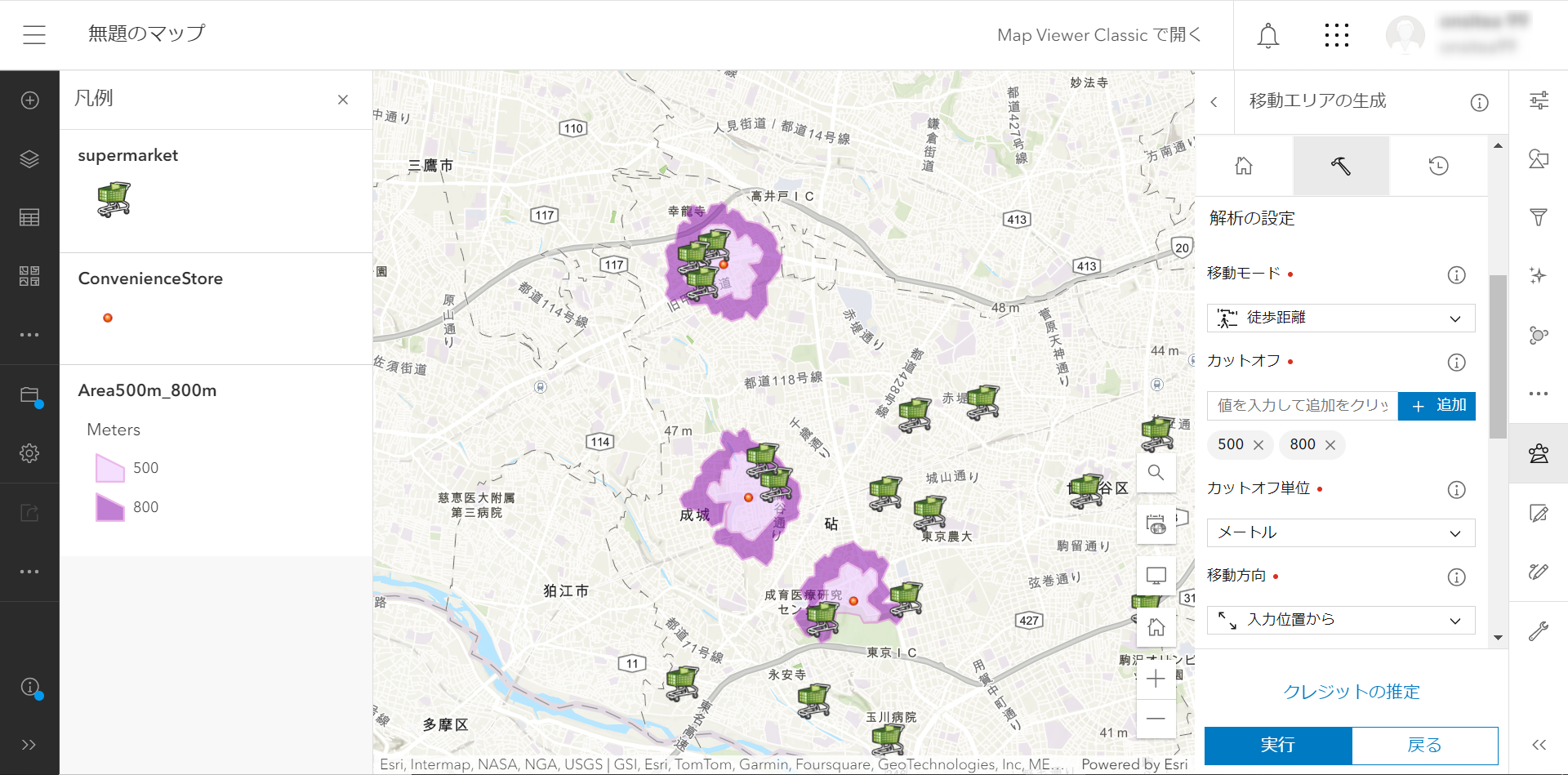Zoom in the map with plus button
Image resolution: width=1568 pixels, height=775 pixels.
coord(1156,679)
